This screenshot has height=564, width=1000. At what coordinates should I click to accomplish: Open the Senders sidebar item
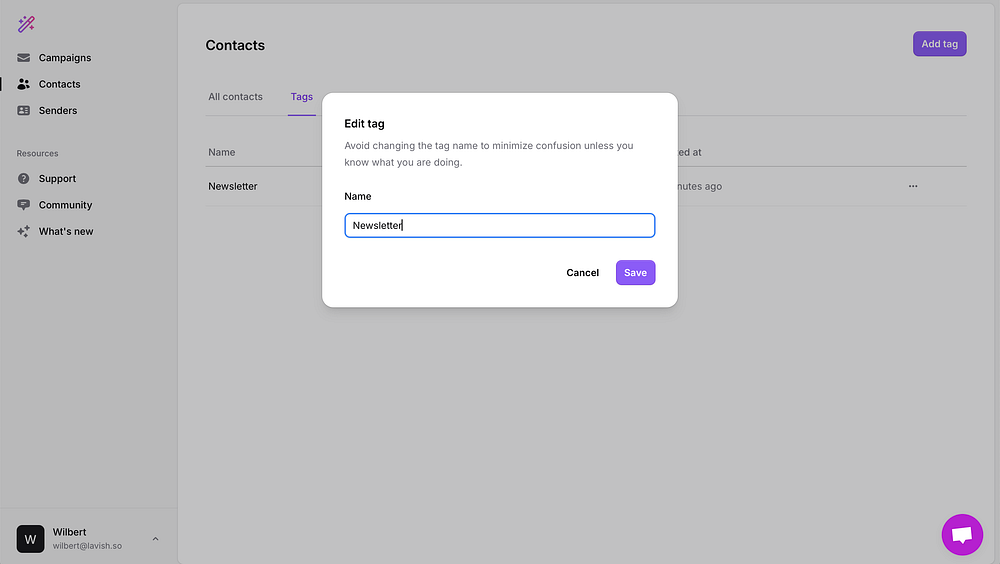click(x=58, y=111)
